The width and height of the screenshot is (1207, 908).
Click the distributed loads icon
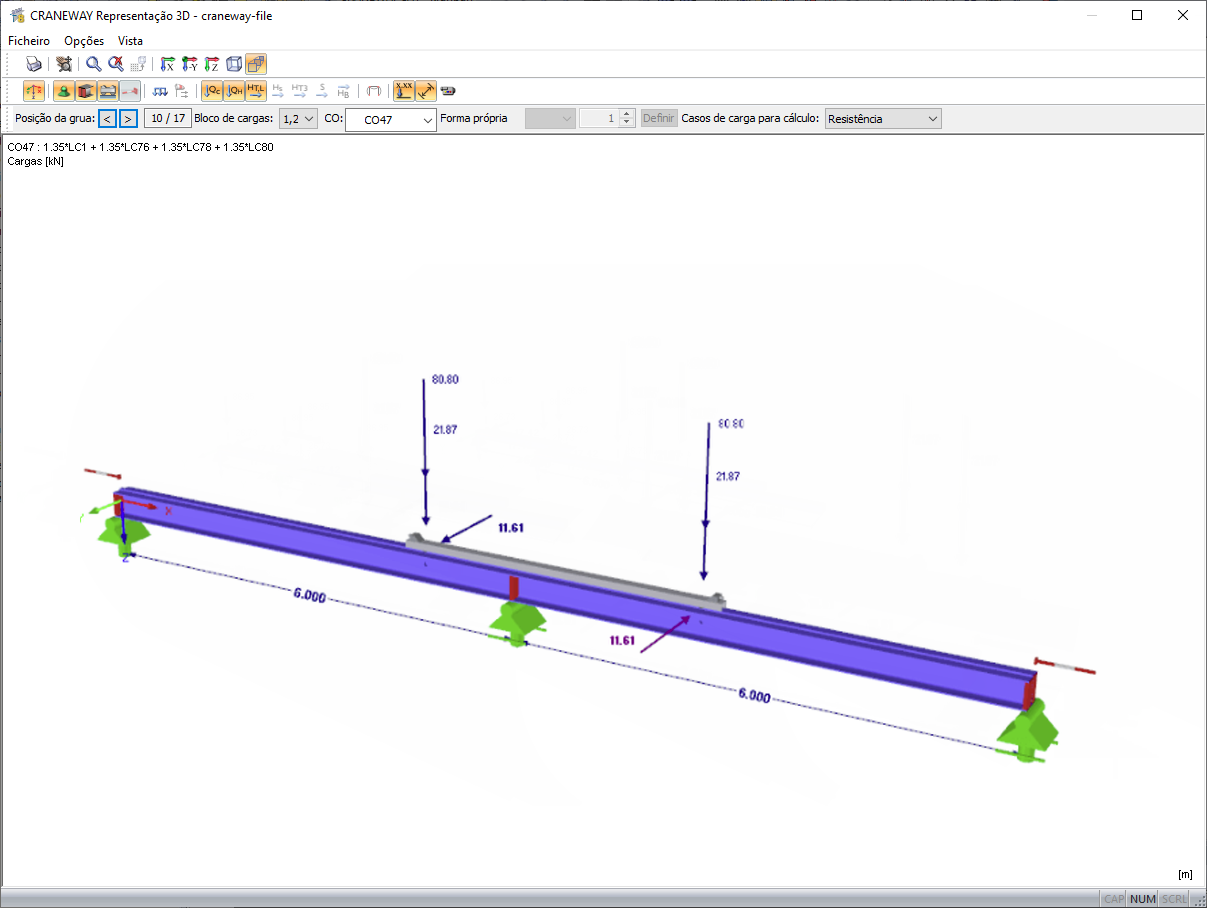point(160,91)
